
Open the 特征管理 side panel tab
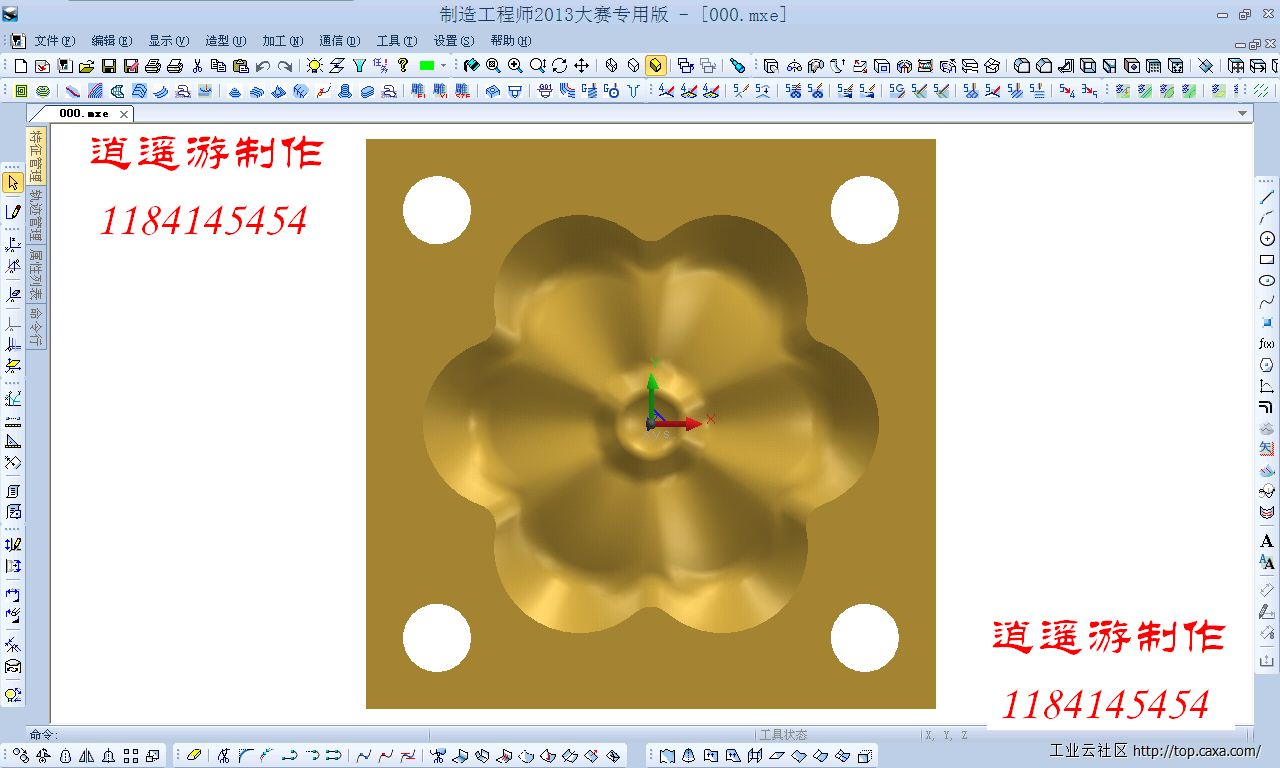[x=36, y=156]
